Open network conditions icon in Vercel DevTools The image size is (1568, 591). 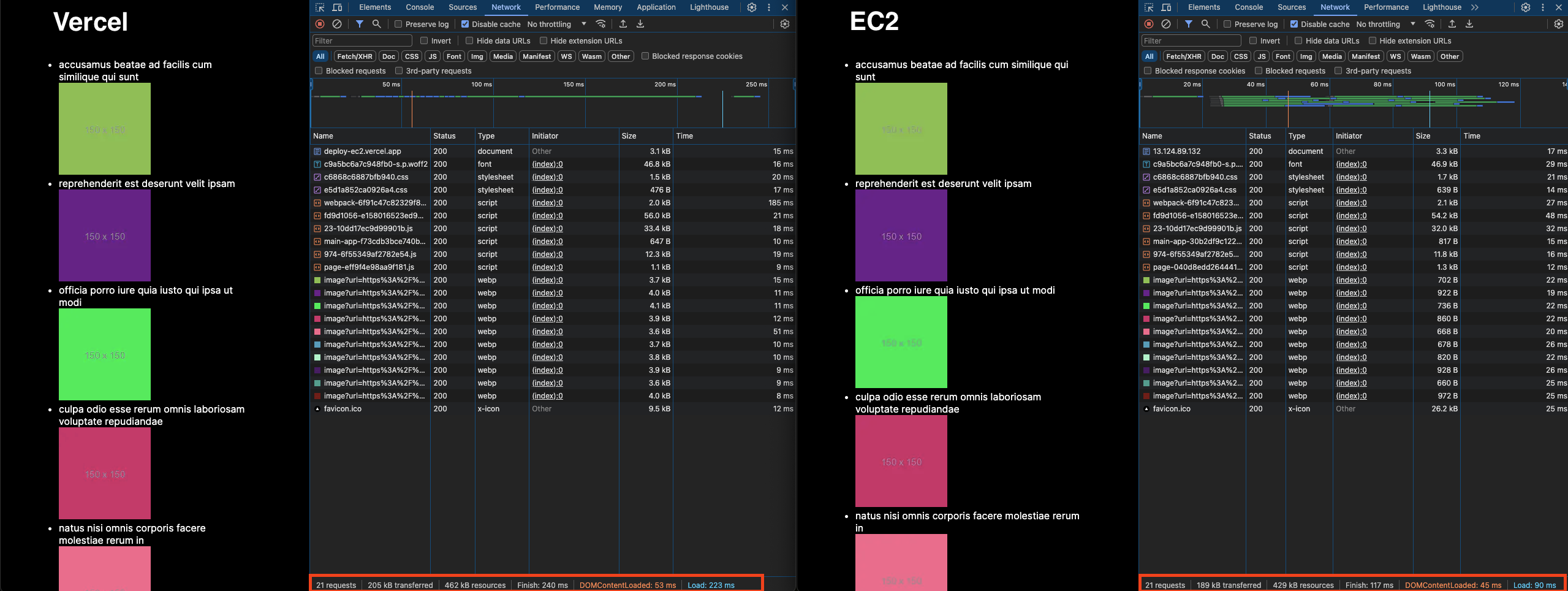point(601,24)
